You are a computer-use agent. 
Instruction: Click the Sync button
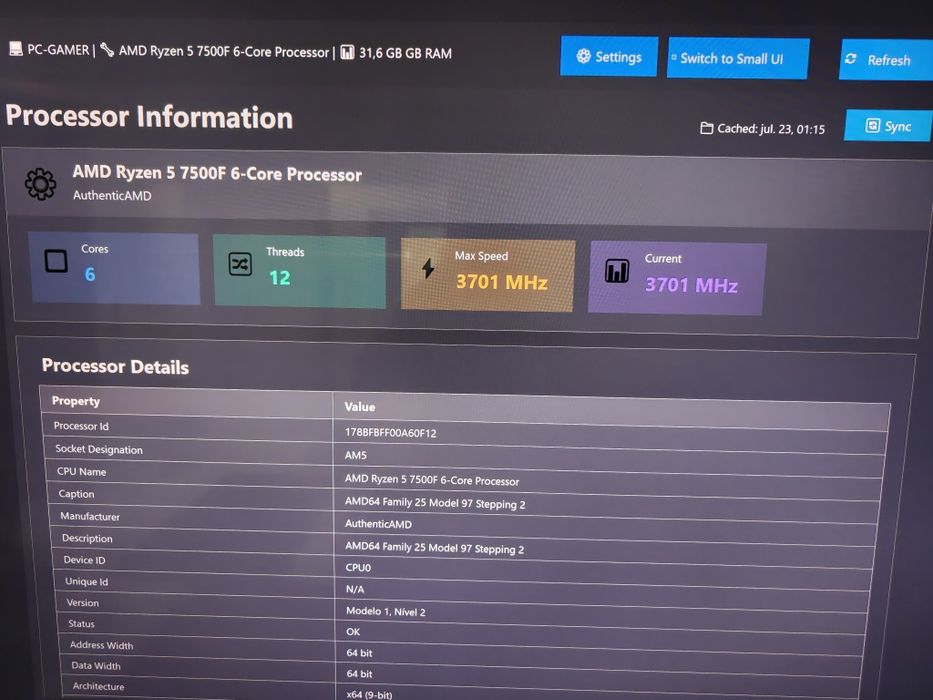(888, 126)
